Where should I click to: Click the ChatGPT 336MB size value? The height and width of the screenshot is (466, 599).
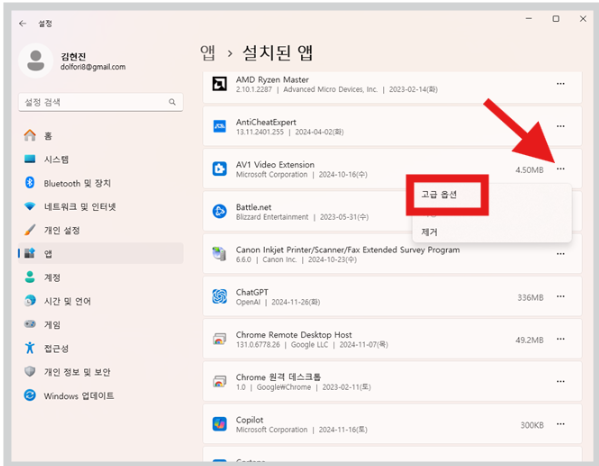pos(530,298)
